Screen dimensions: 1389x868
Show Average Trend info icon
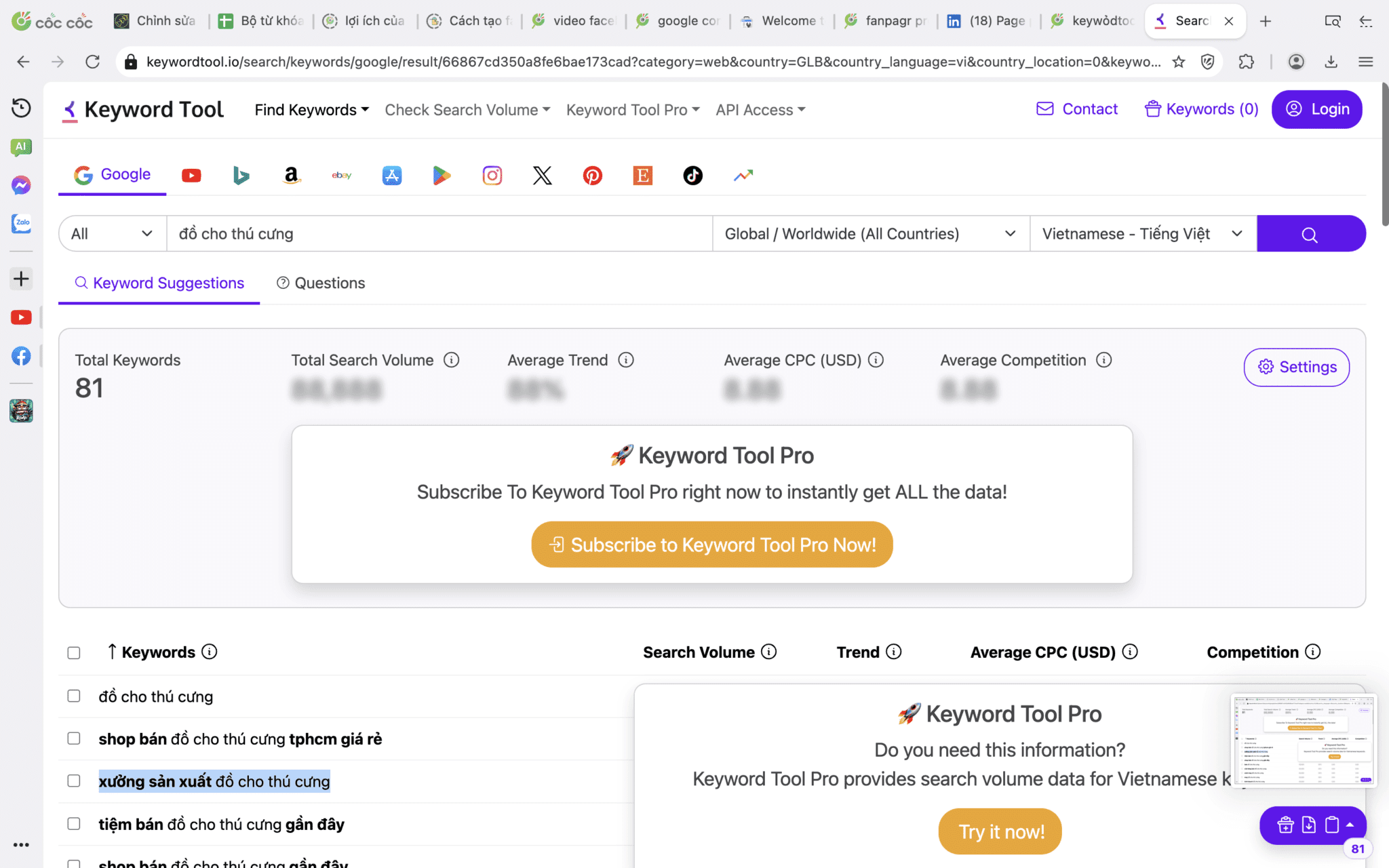[626, 360]
